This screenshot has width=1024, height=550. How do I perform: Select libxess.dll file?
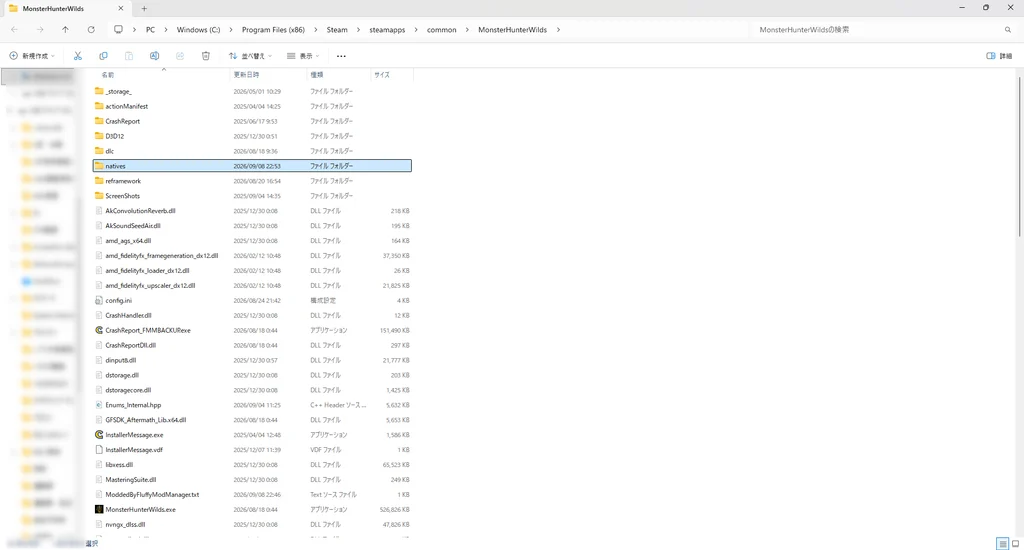[119, 465]
